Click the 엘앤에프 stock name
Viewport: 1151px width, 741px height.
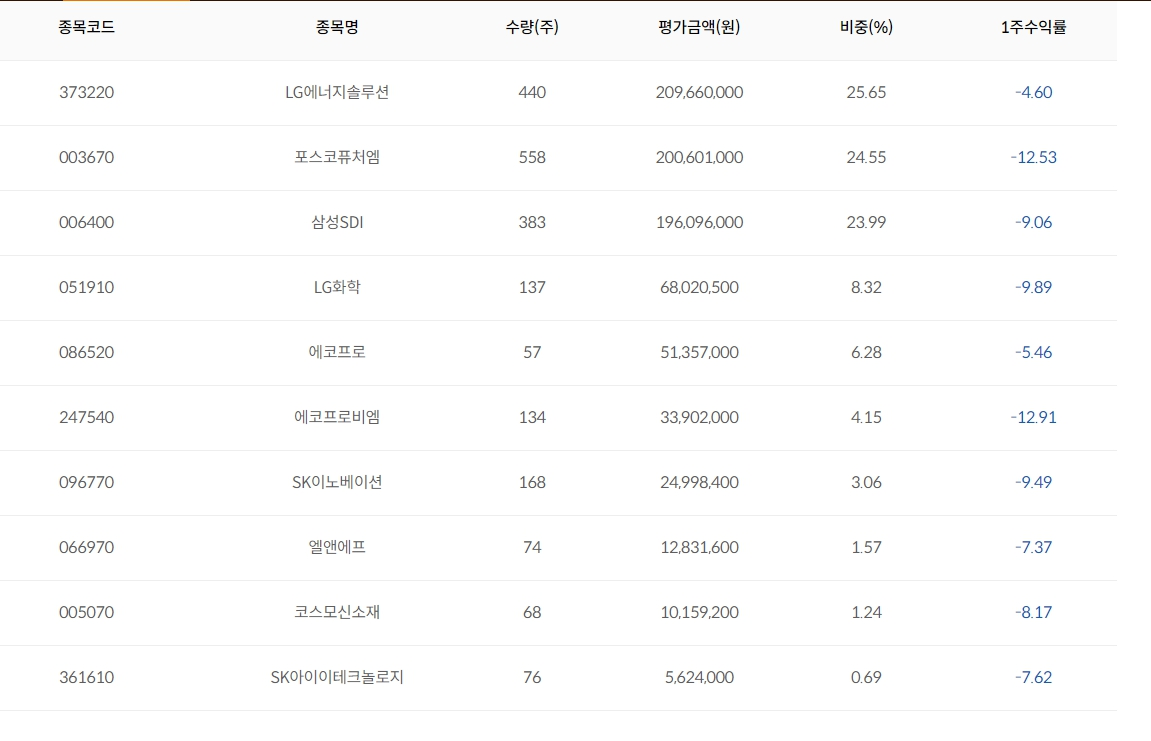click(x=337, y=548)
